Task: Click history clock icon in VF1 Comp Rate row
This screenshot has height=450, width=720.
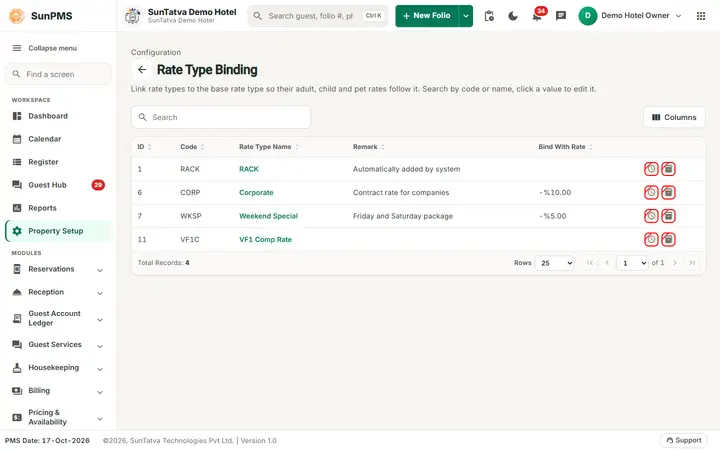Action: point(651,239)
